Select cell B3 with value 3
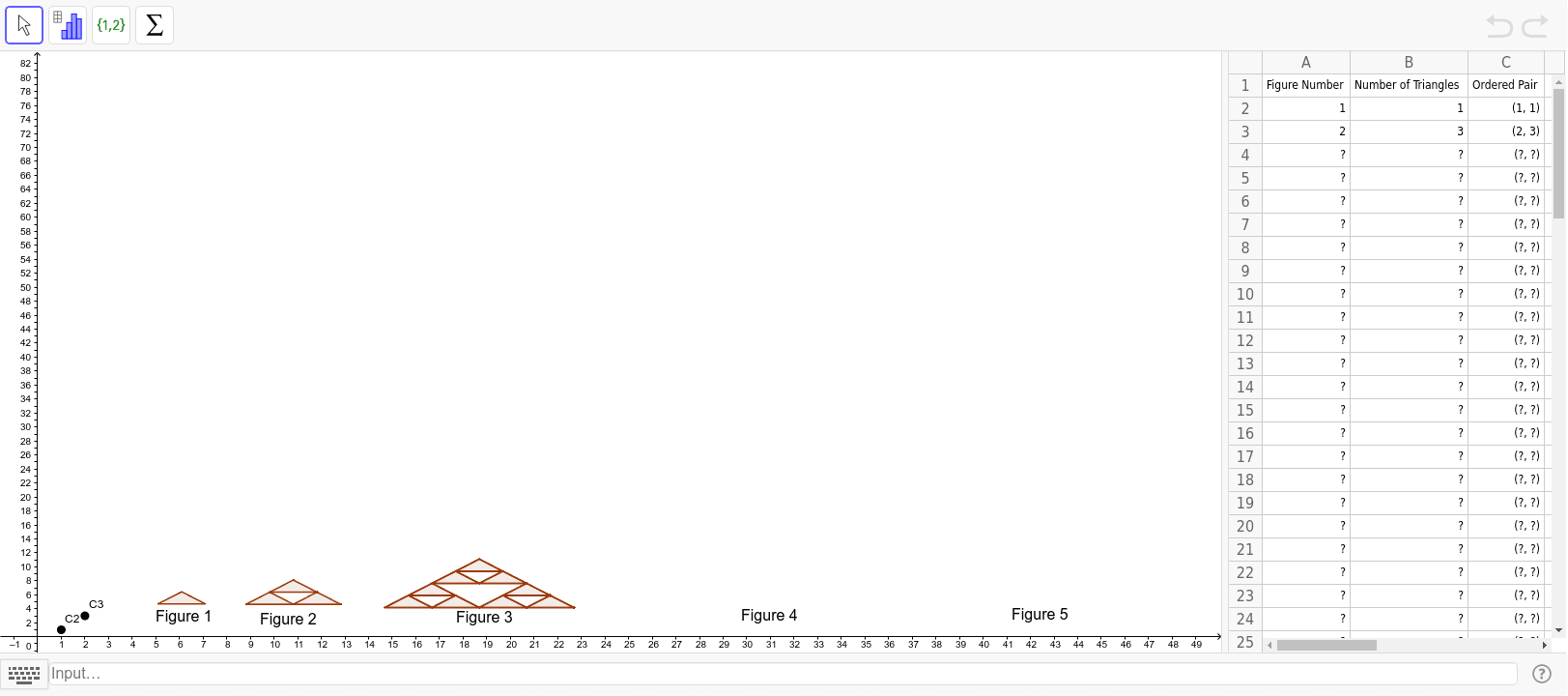Screen dimensions: 1568x696 1409,131
